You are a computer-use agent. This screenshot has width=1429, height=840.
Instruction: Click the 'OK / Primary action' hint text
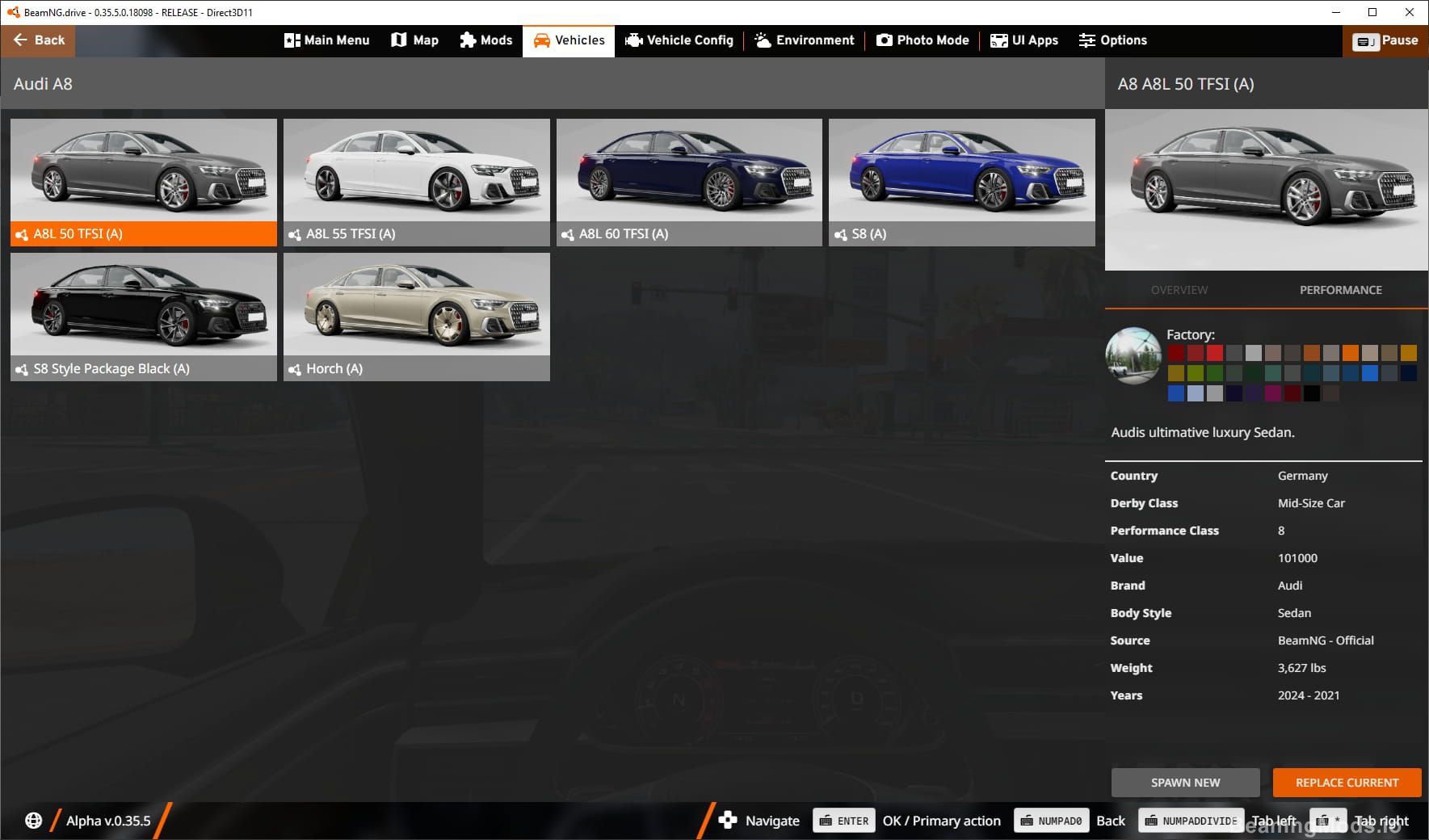[941, 821]
